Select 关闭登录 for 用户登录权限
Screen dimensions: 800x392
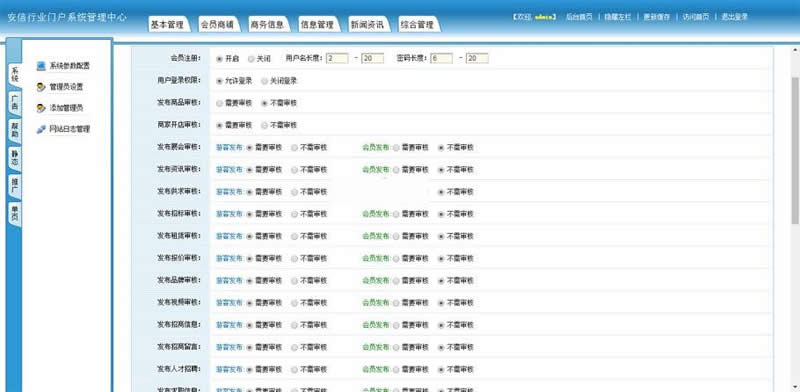(x=264, y=81)
